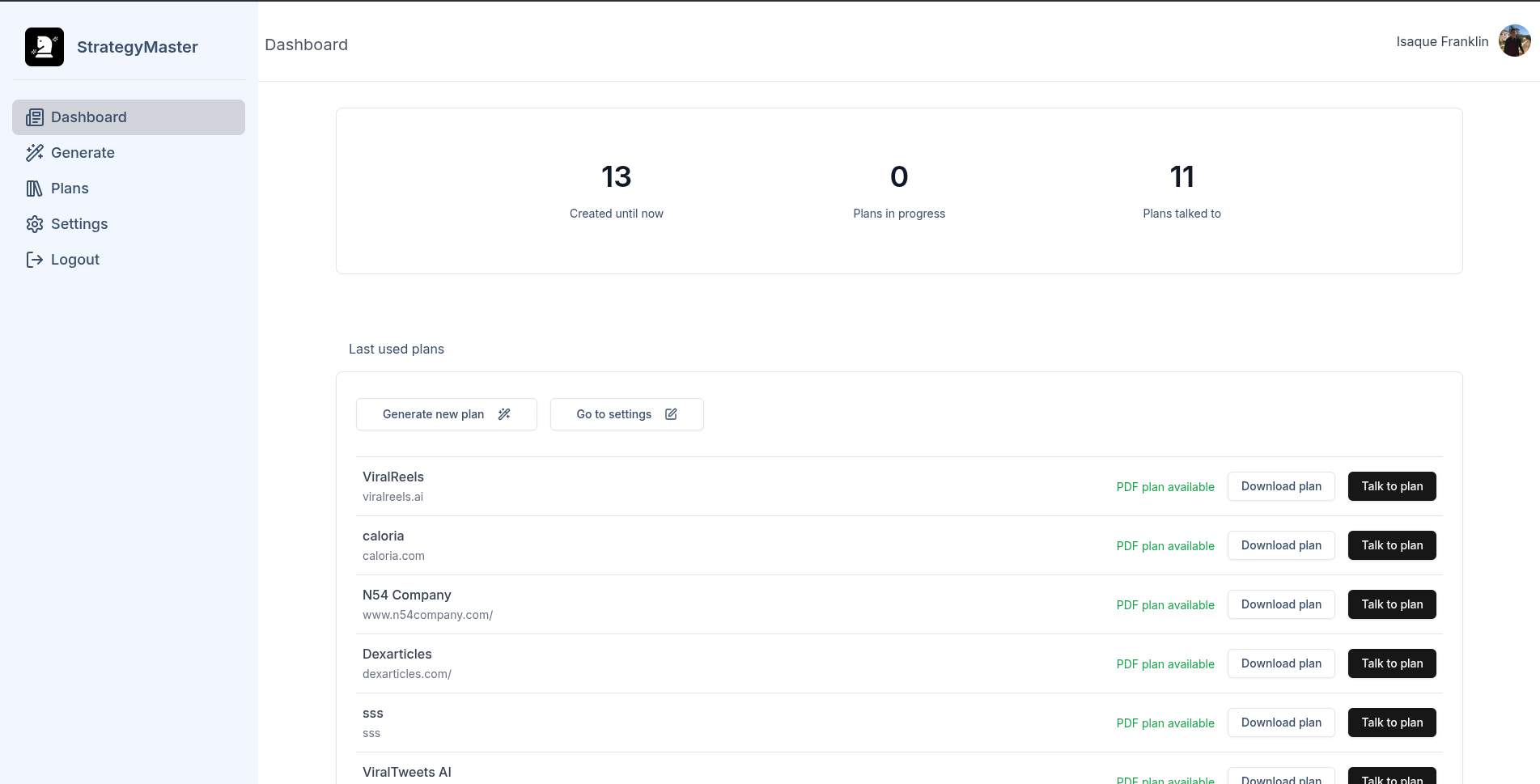Open the Plans menu item
Viewport: 1540px width, 784px height.
(129, 189)
